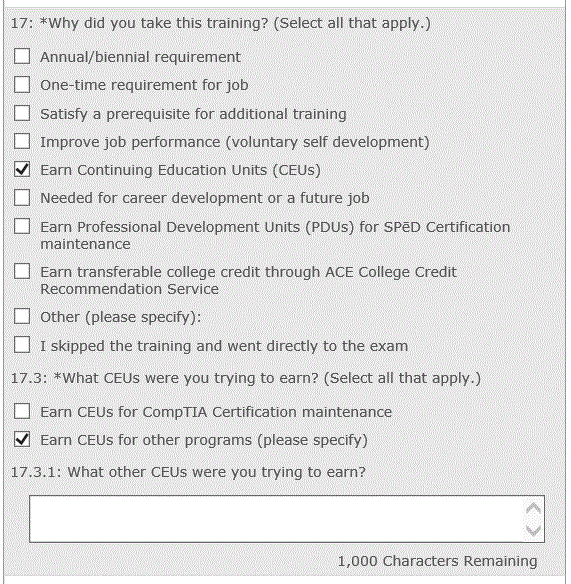Screen dimensions: 571x584
Task: Check Needed for career development option
Action: [x=22, y=197]
